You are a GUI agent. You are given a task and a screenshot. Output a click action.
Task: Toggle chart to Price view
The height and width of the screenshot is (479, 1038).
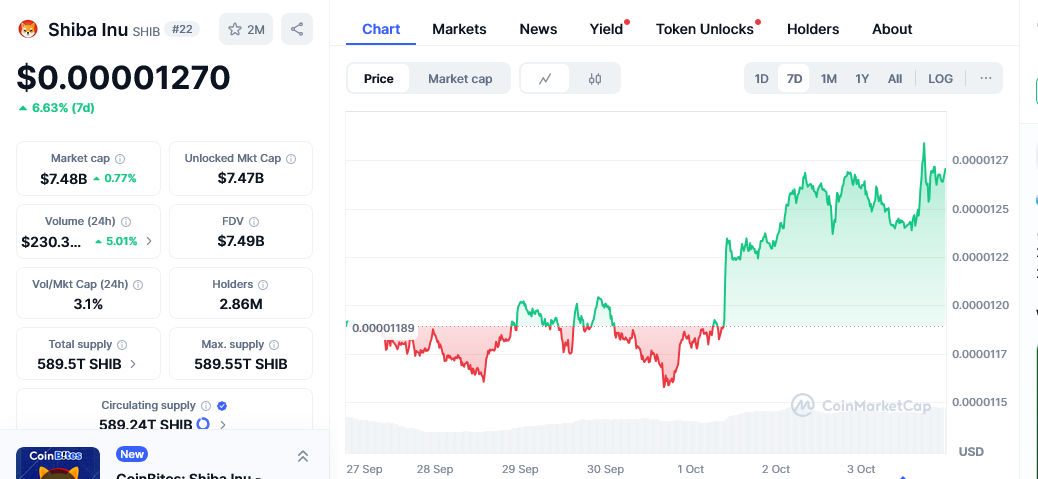379,79
